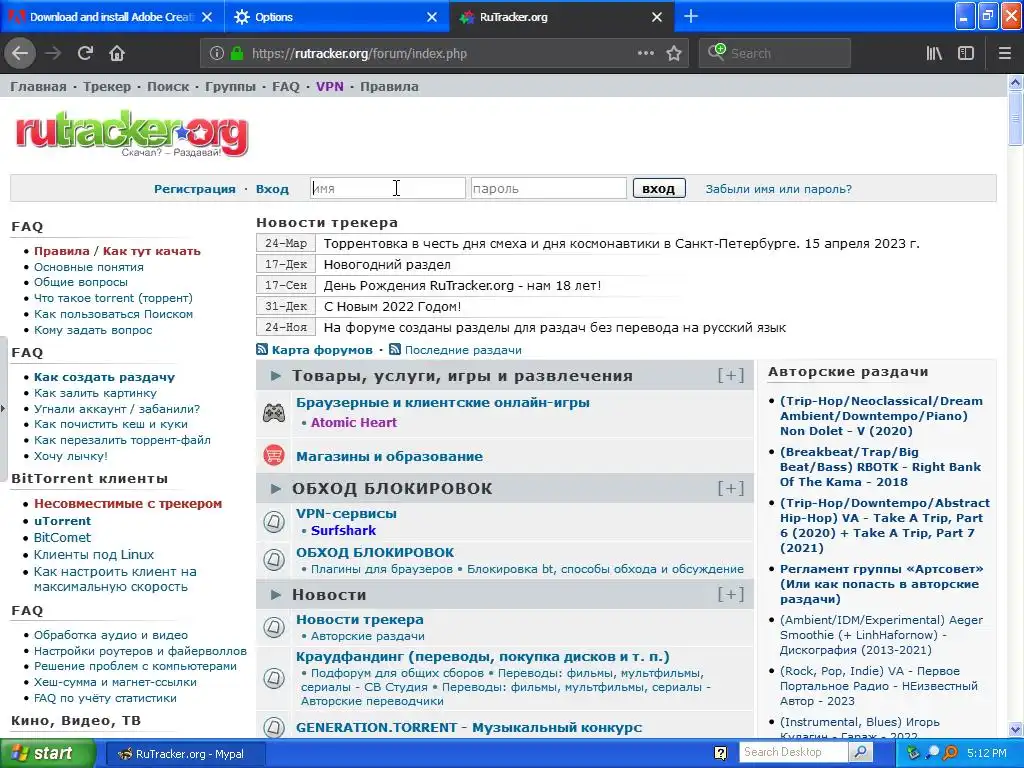Open Несовместимые с трекером link
The width and height of the screenshot is (1024, 768).
128,504
